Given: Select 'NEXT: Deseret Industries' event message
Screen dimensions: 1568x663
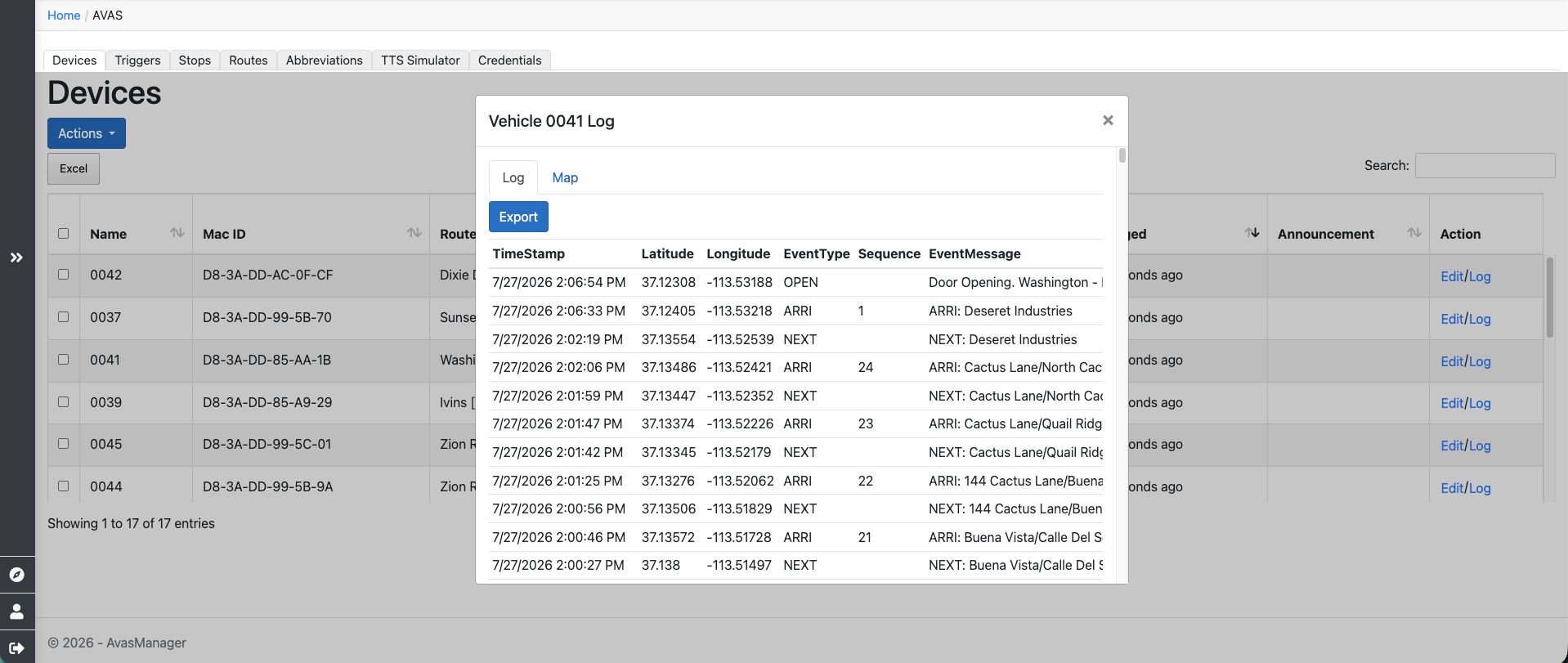Looking at the screenshot, I should tap(1002, 339).
